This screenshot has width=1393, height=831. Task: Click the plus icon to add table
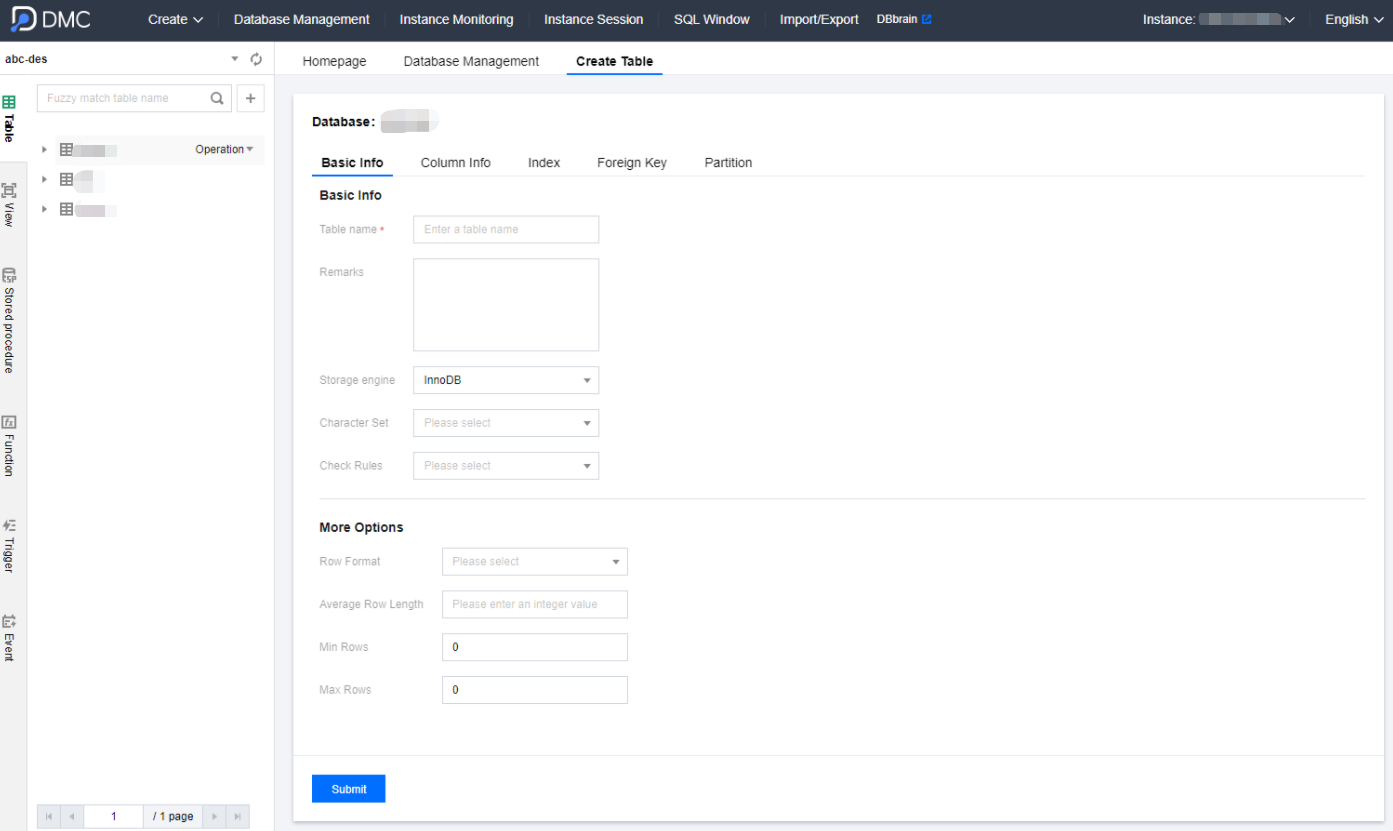tap(250, 98)
